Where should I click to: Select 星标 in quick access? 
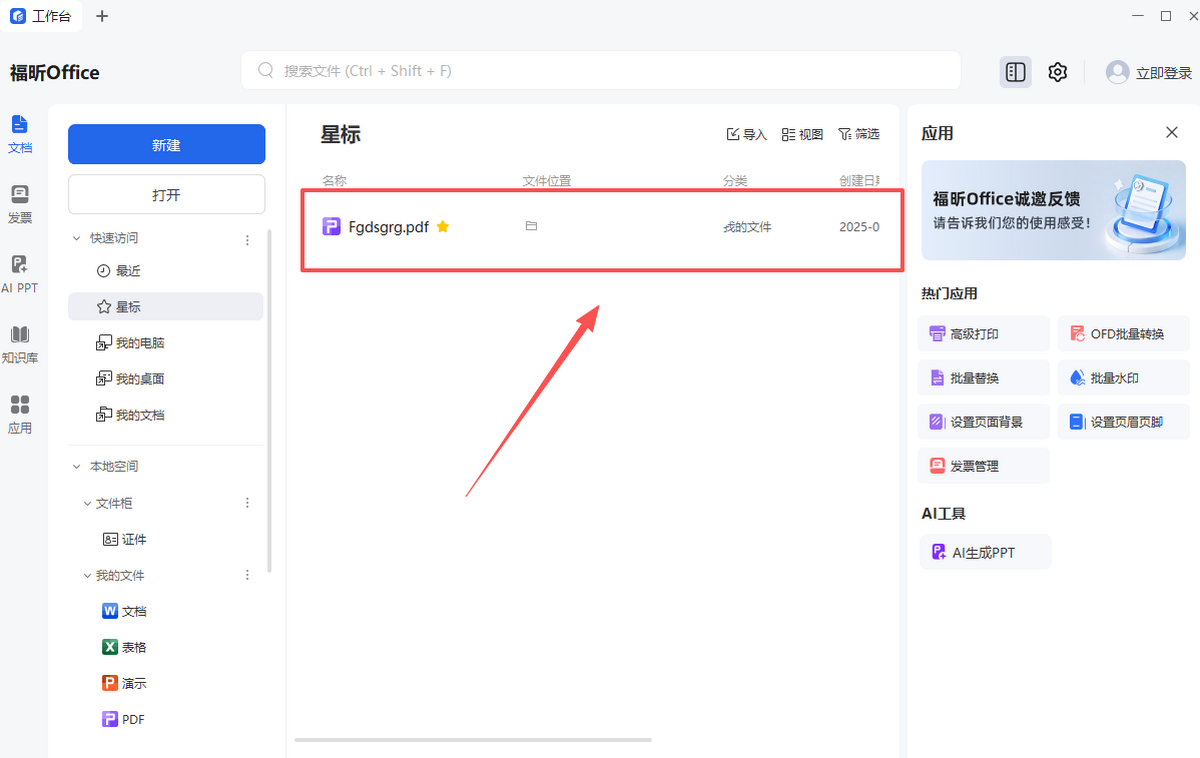click(x=165, y=307)
